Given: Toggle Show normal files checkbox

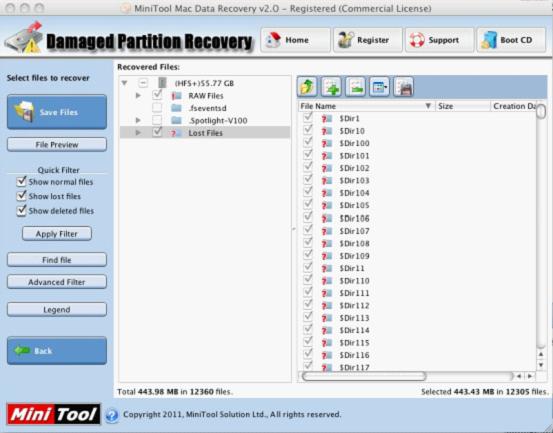Looking at the screenshot, I should (x=21, y=182).
